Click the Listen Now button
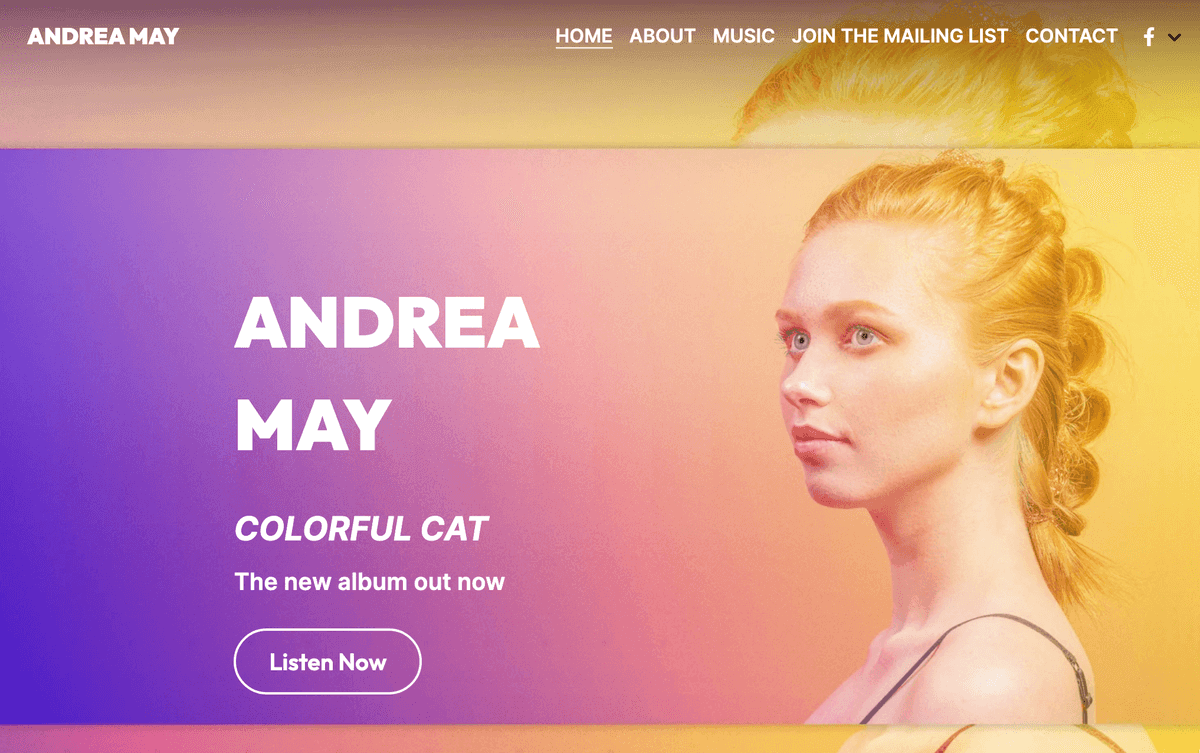1200x753 pixels. pos(328,661)
